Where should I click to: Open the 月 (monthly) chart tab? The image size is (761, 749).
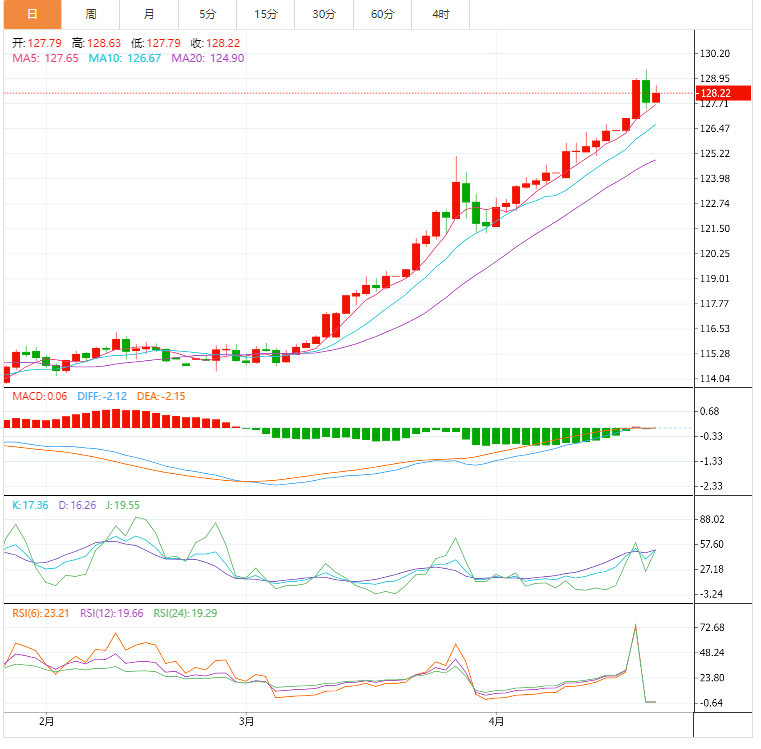coord(148,14)
